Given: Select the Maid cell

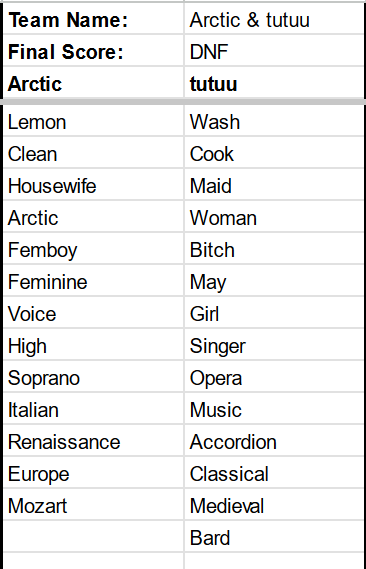Looking at the screenshot, I should tap(274, 185).
